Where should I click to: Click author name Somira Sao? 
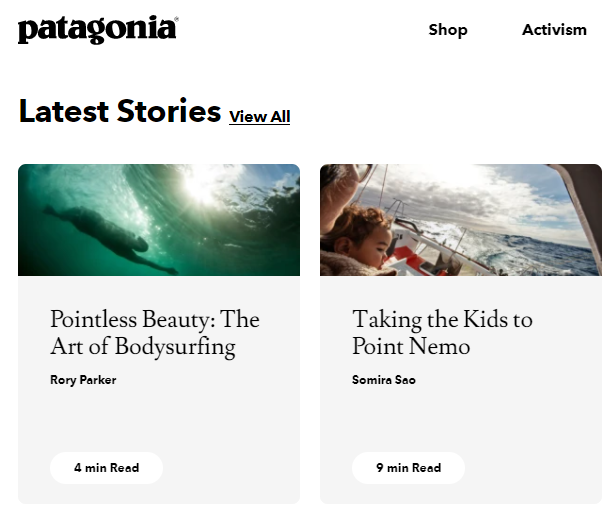coord(384,380)
